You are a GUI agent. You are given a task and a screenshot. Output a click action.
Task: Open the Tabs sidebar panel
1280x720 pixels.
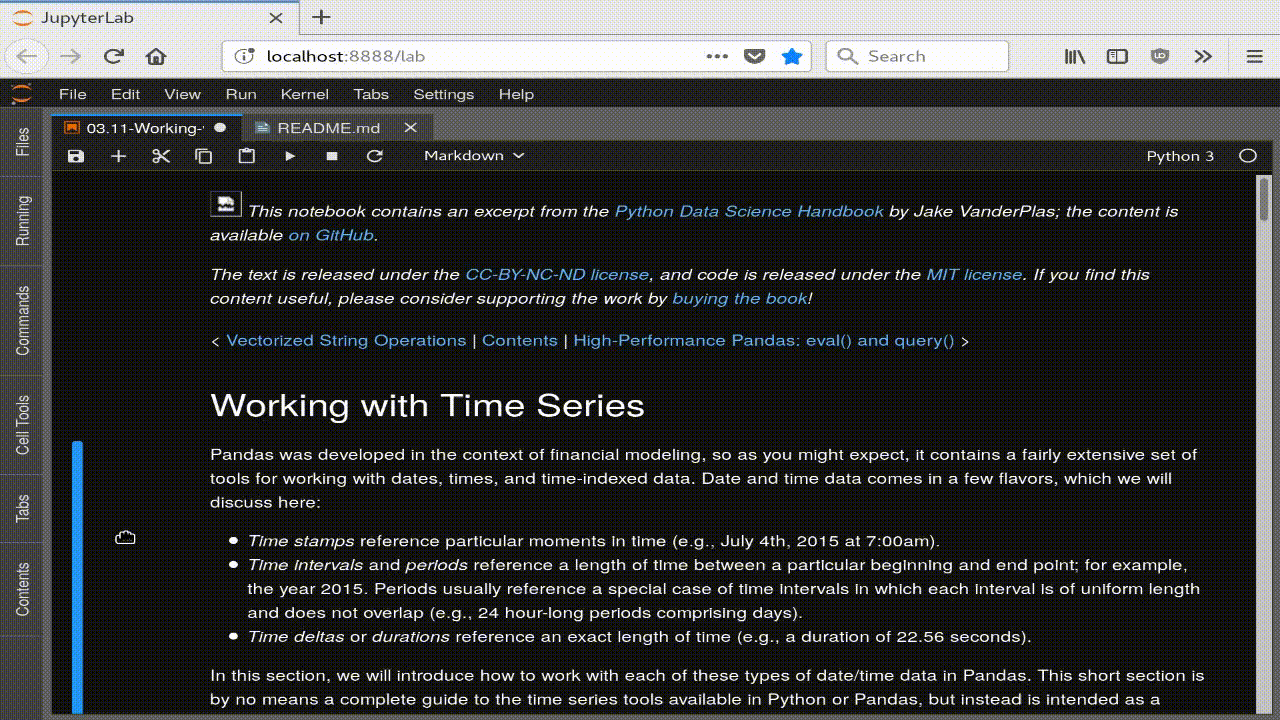(23, 509)
